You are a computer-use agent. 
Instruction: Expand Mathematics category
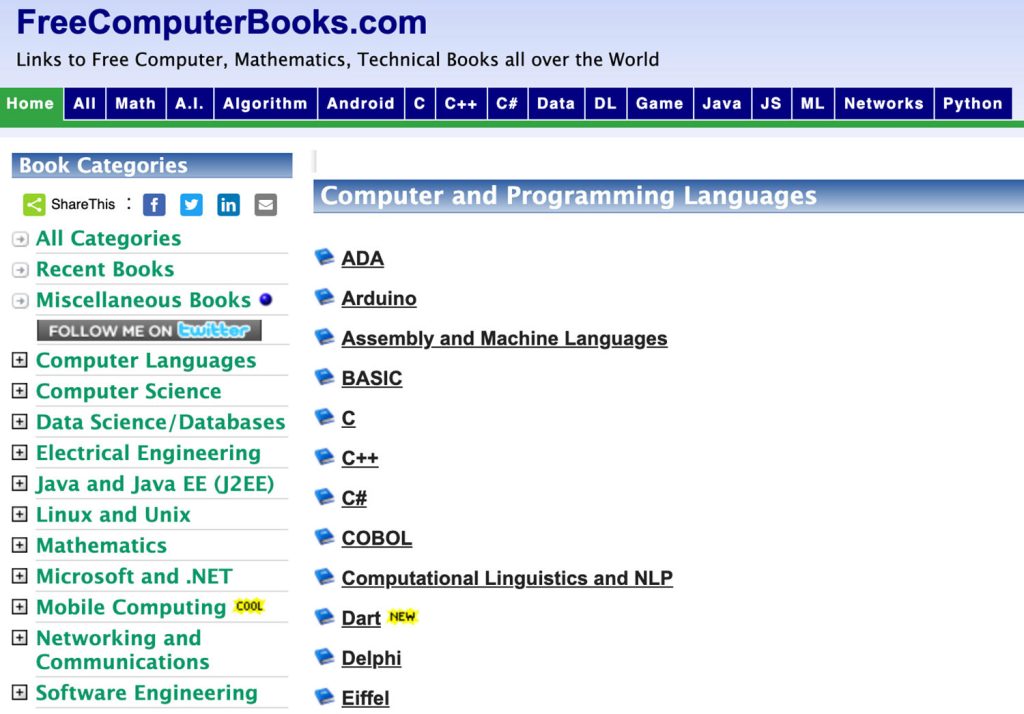20,545
